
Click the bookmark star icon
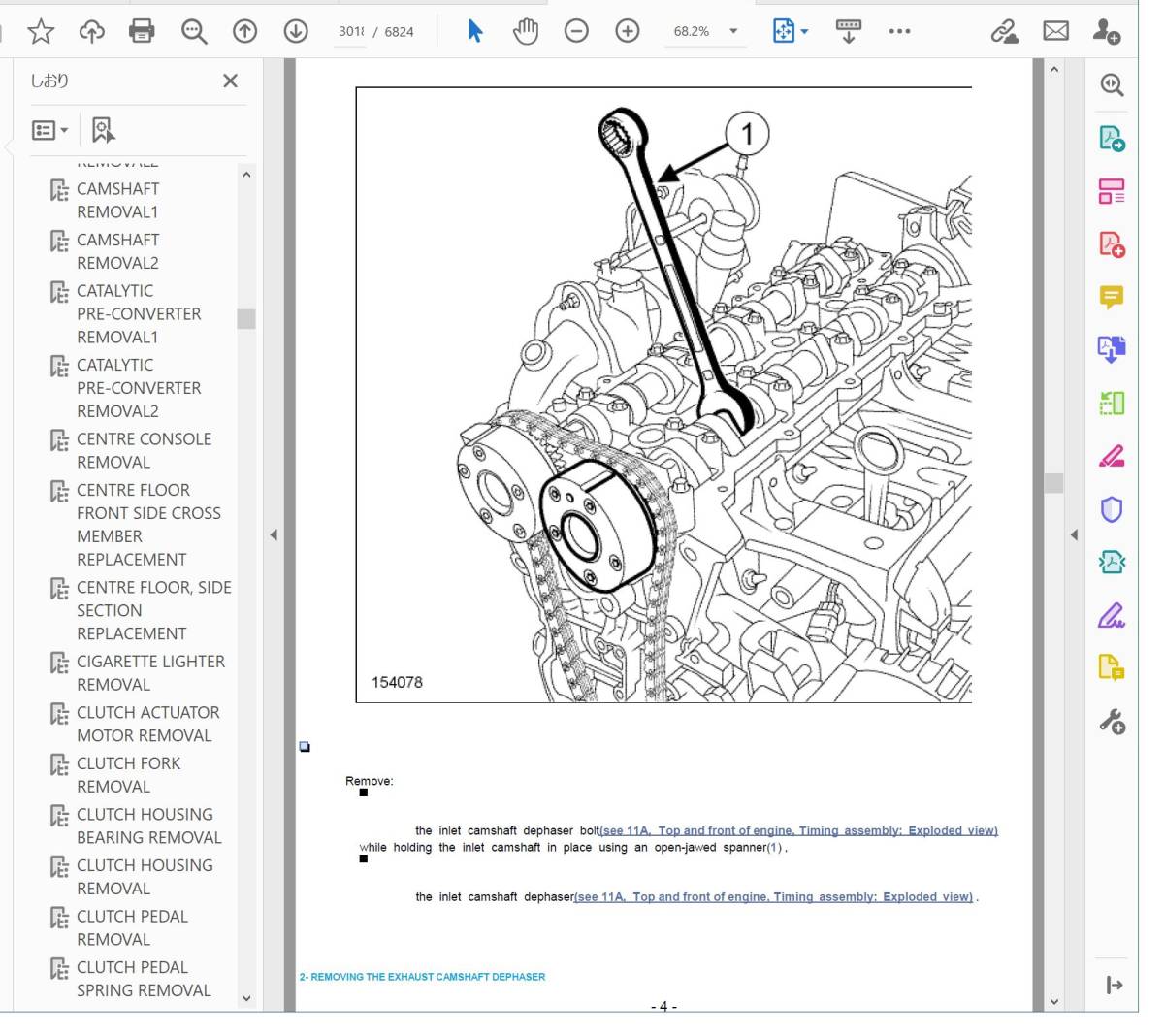coord(41,32)
